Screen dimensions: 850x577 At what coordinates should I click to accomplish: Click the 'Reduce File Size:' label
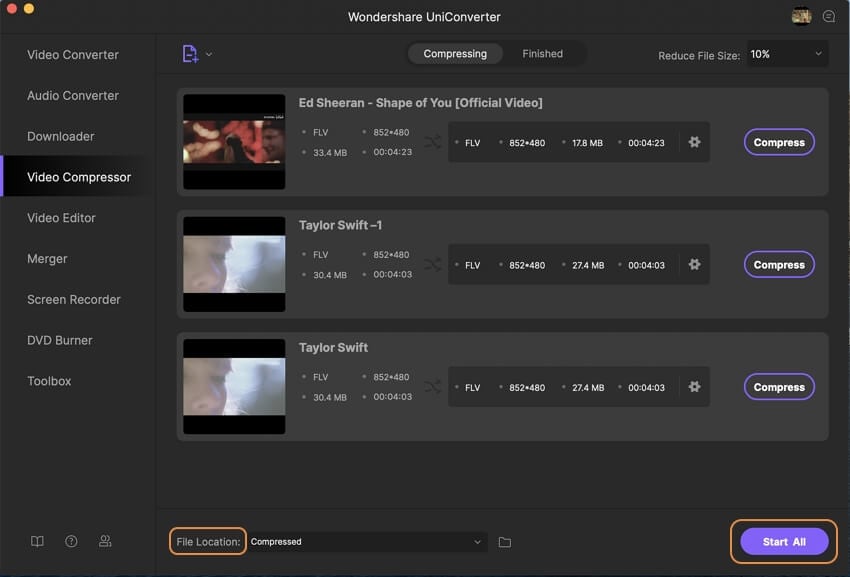(699, 56)
